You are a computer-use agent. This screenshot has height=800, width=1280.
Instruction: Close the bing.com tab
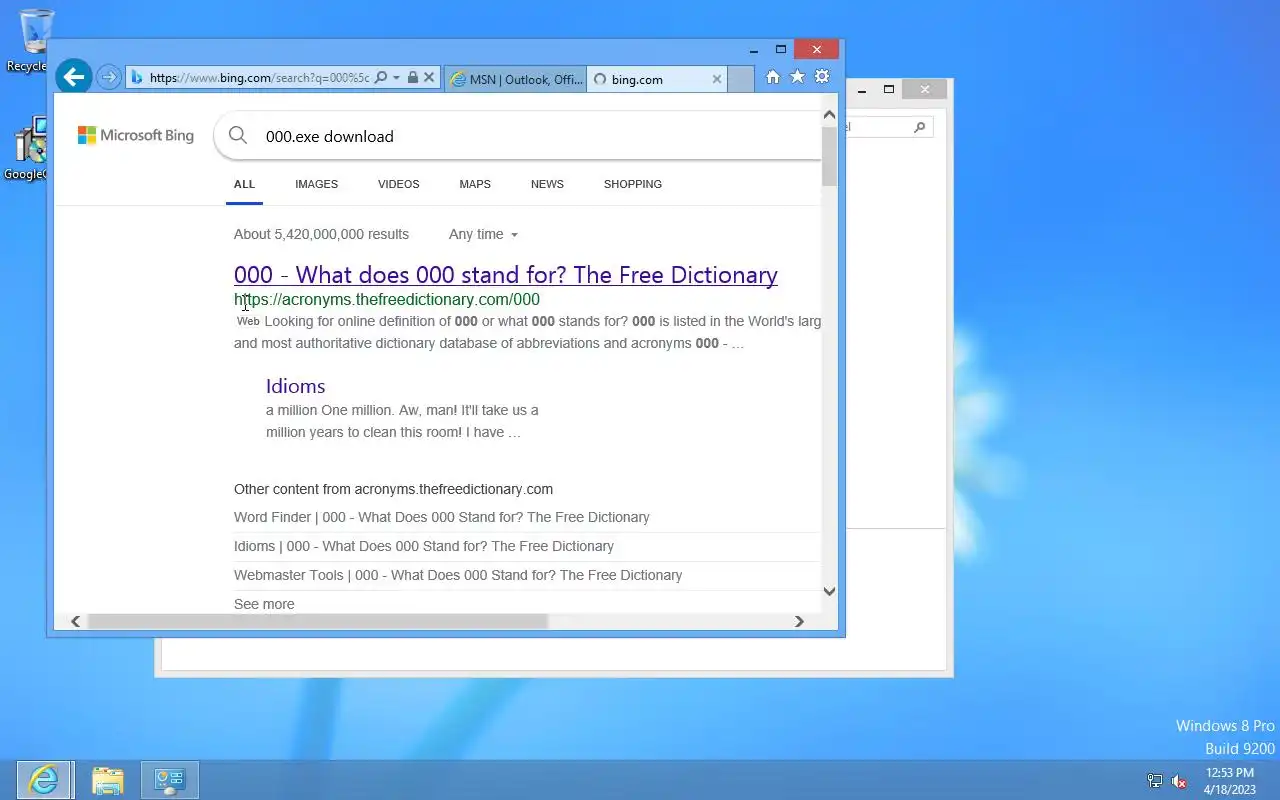(x=717, y=79)
